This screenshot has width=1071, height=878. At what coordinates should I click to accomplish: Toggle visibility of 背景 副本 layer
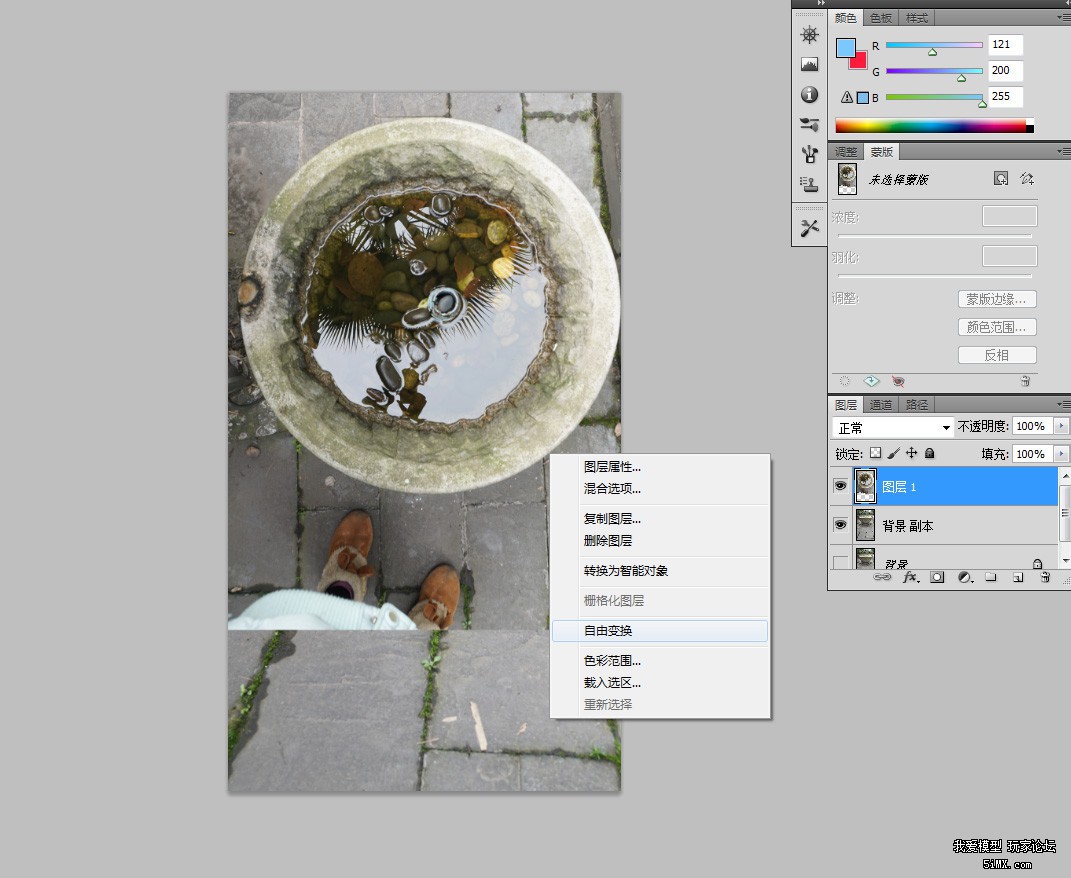click(x=840, y=525)
